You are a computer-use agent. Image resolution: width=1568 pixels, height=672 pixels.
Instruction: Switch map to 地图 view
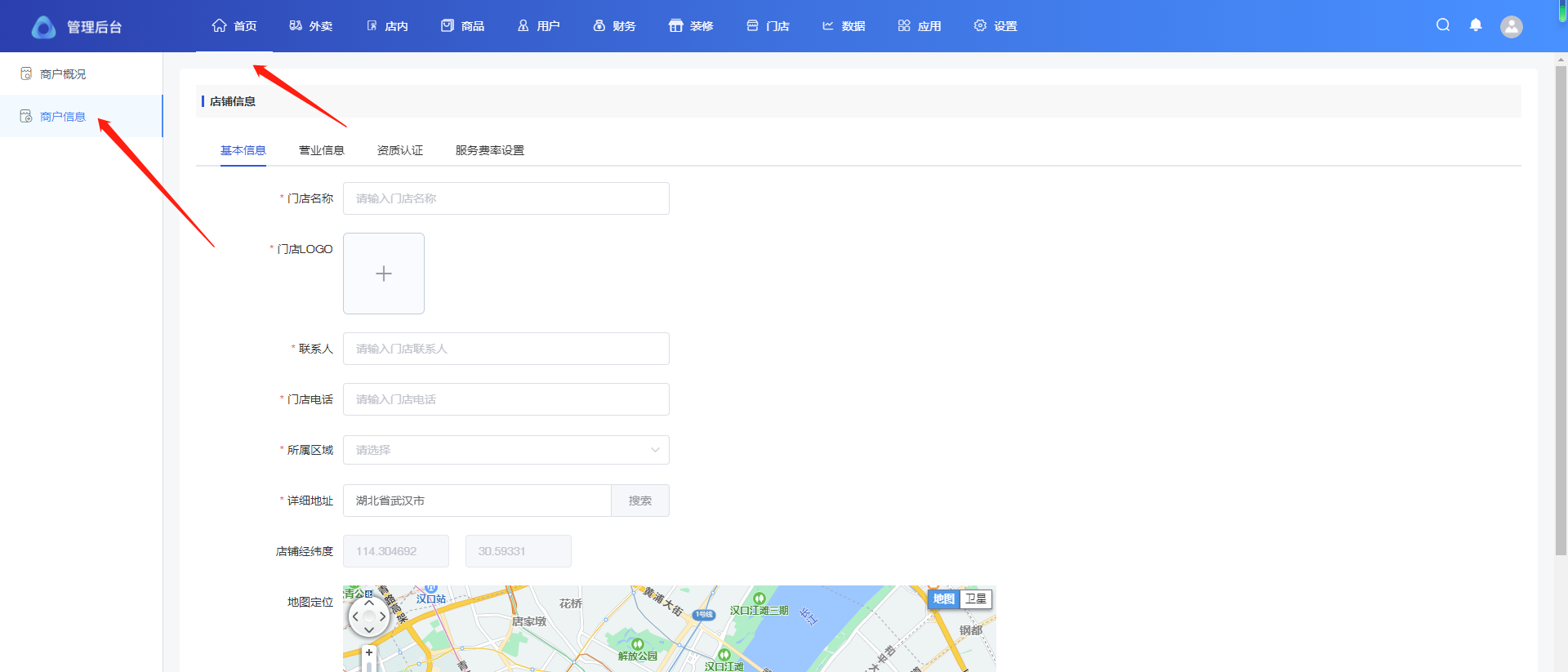[x=944, y=599]
